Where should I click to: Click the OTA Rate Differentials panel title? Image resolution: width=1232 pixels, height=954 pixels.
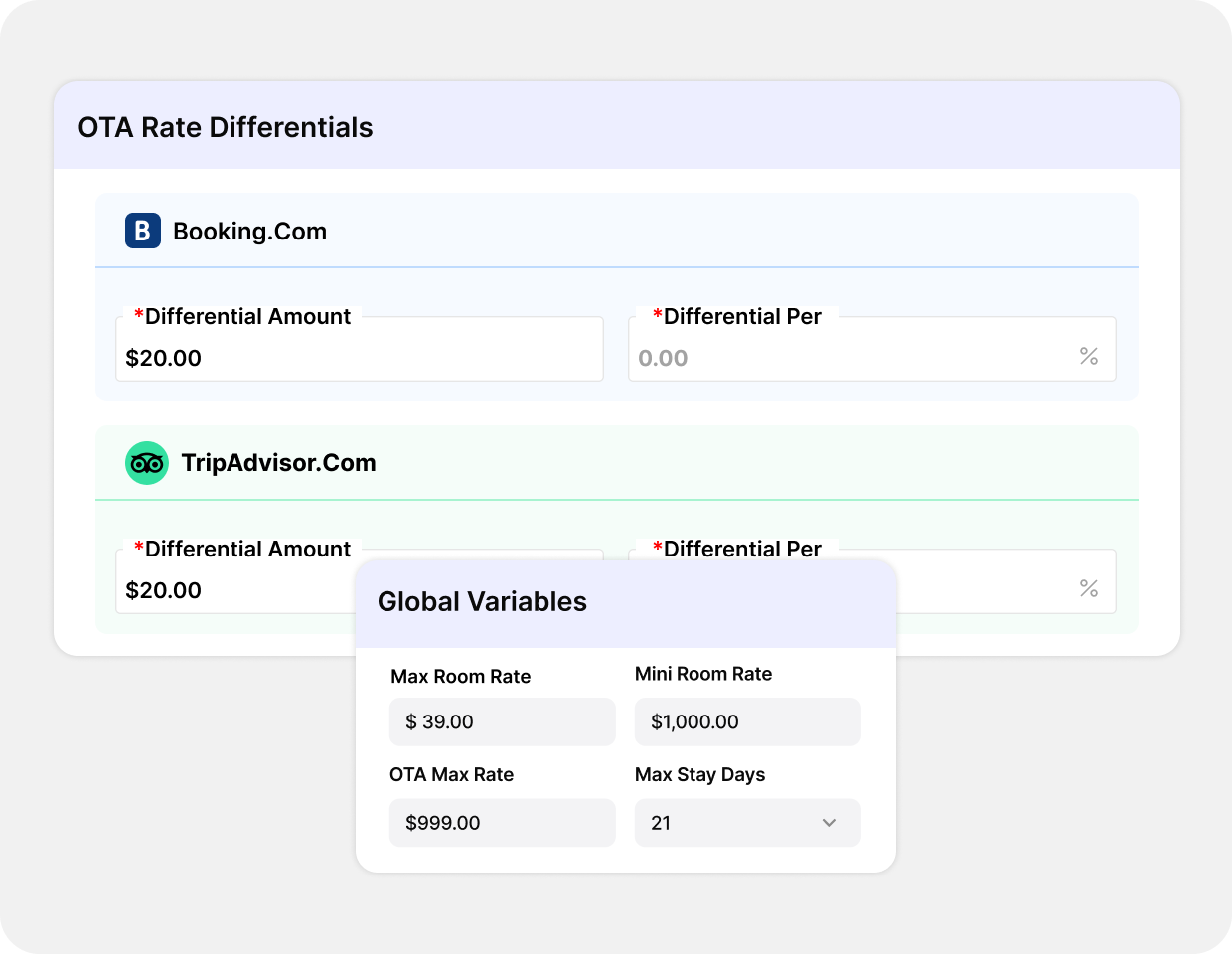[x=226, y=127]
